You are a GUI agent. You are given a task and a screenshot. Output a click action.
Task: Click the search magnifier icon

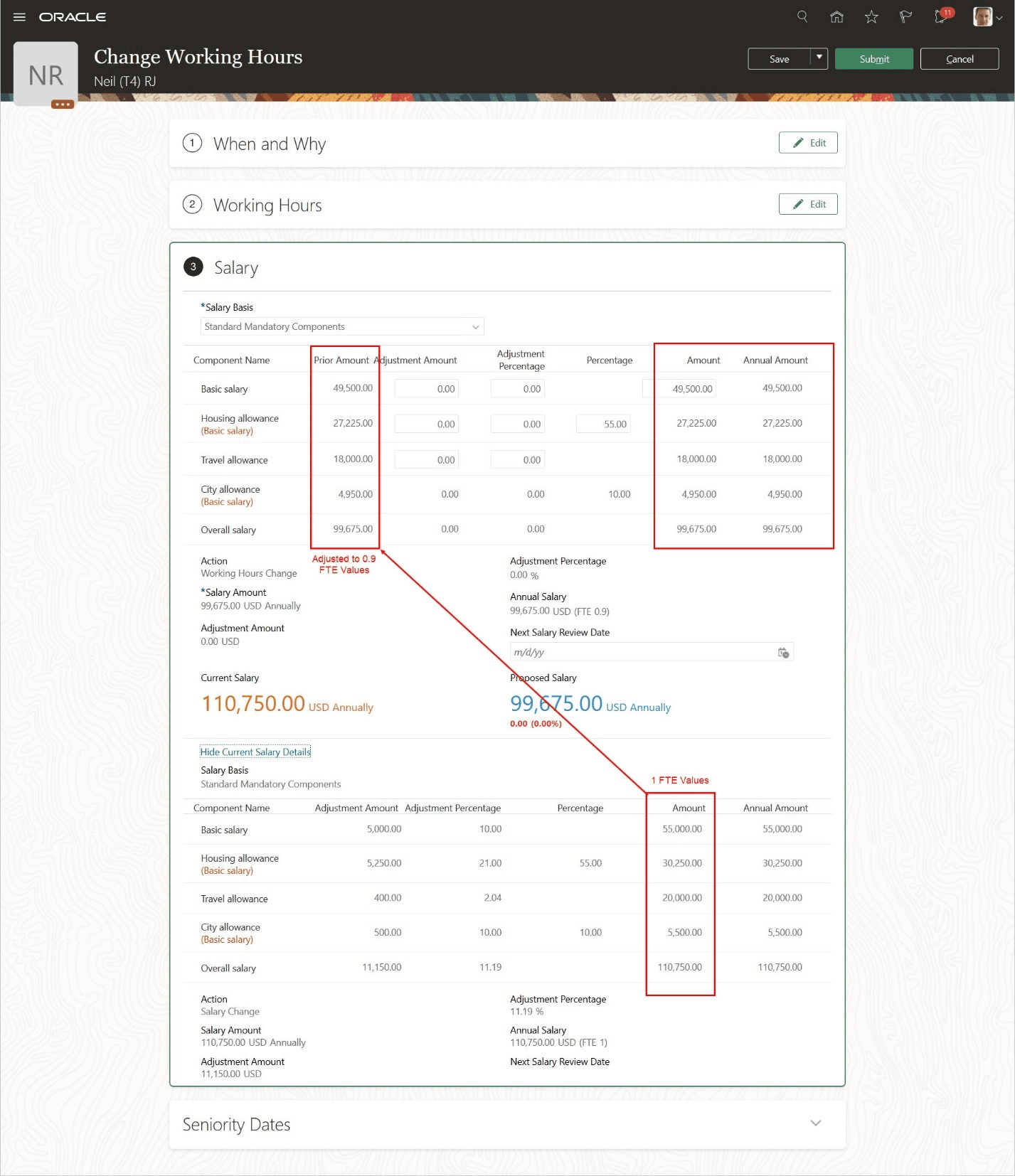click(x=802, y=16)
